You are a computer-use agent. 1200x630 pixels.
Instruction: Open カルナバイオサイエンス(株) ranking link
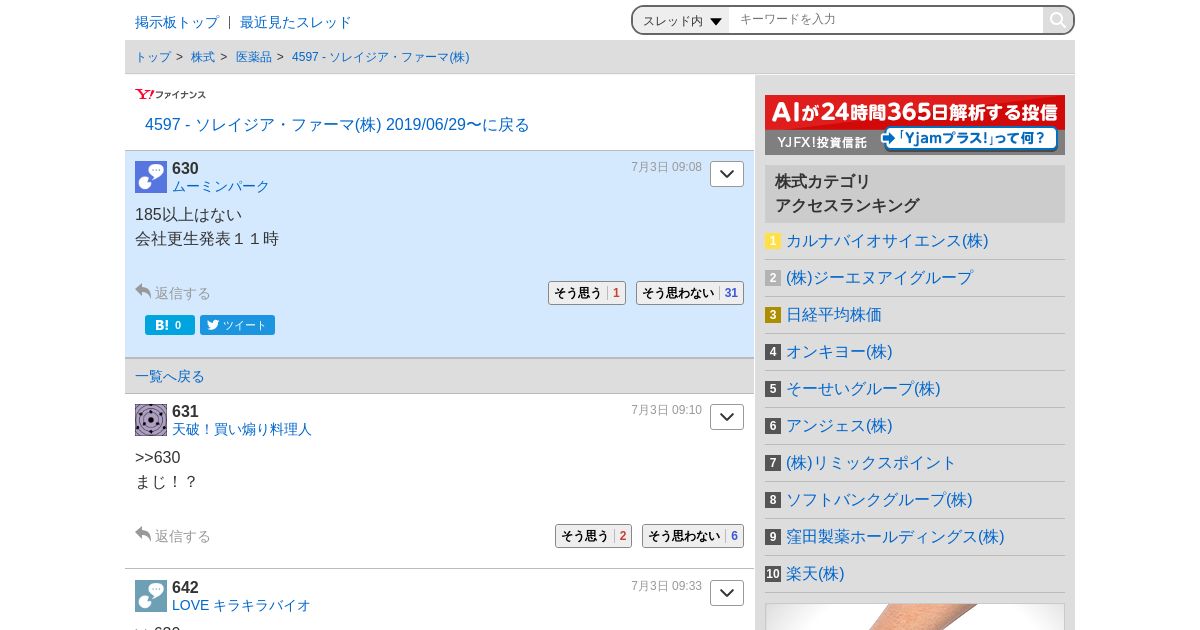pyautogui.click(x=887, y=241)
